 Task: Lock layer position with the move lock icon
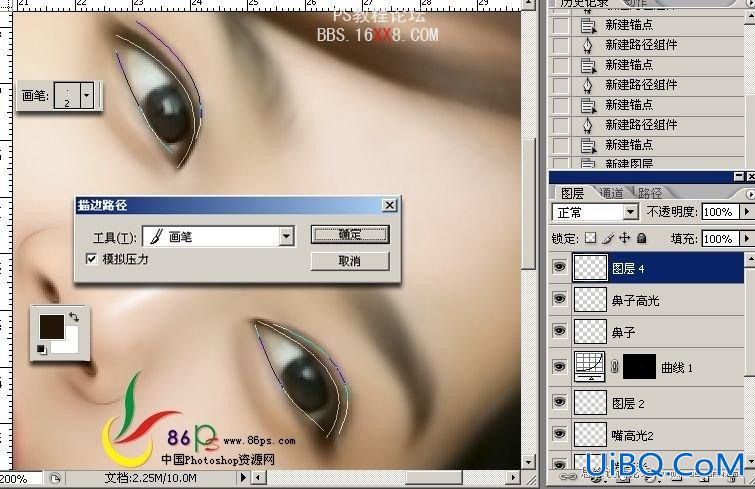point(625,238)
